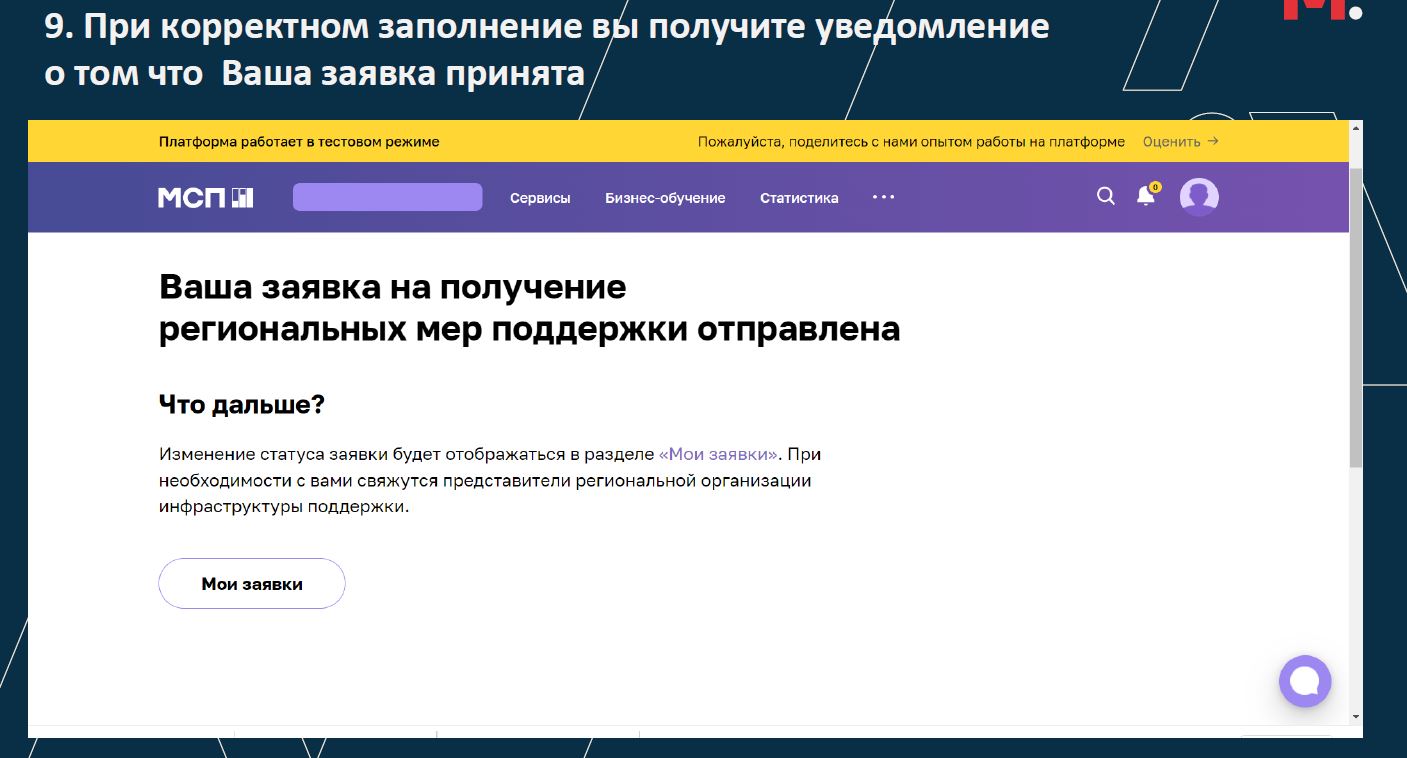1407x758 pixels.
Task: Follow the inline «Мои заявки» text link
Action: [718, 454]
